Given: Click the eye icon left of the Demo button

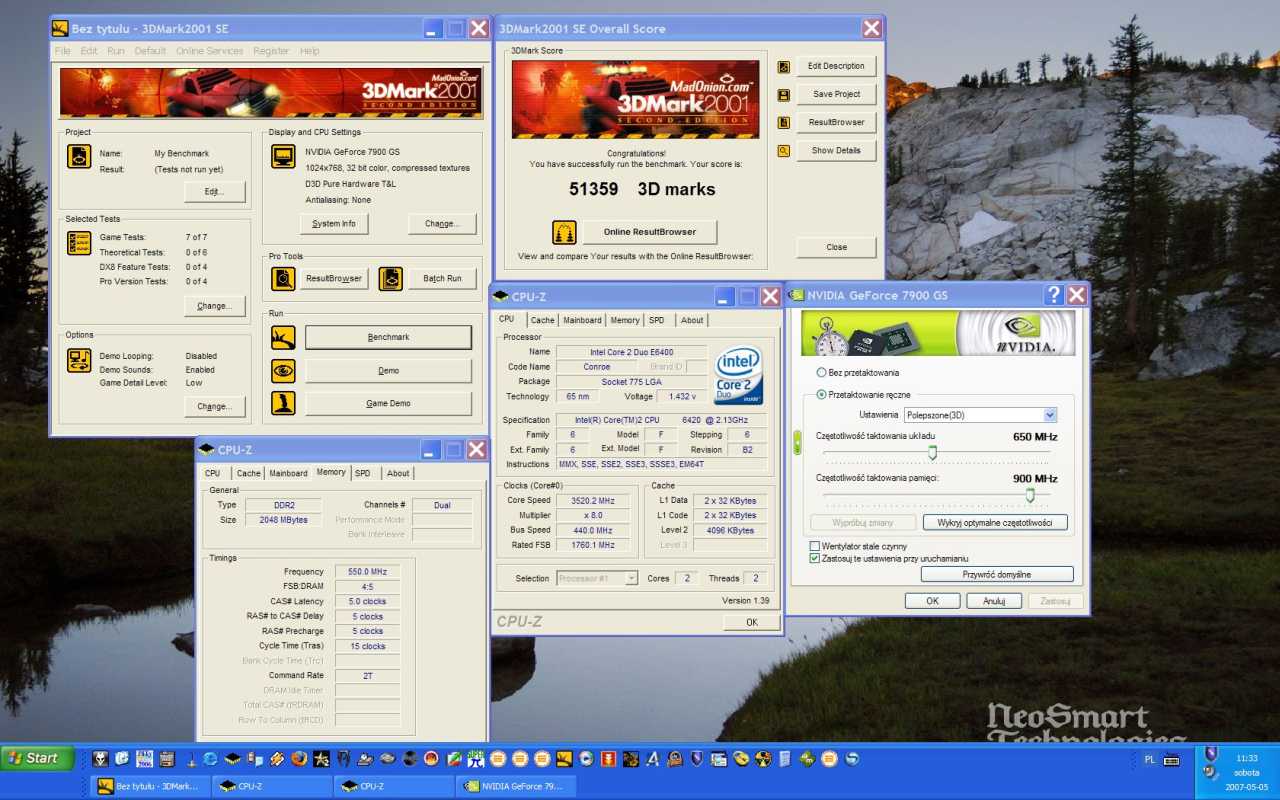Looking at the screenshot, I should click(x=283, y=371).
